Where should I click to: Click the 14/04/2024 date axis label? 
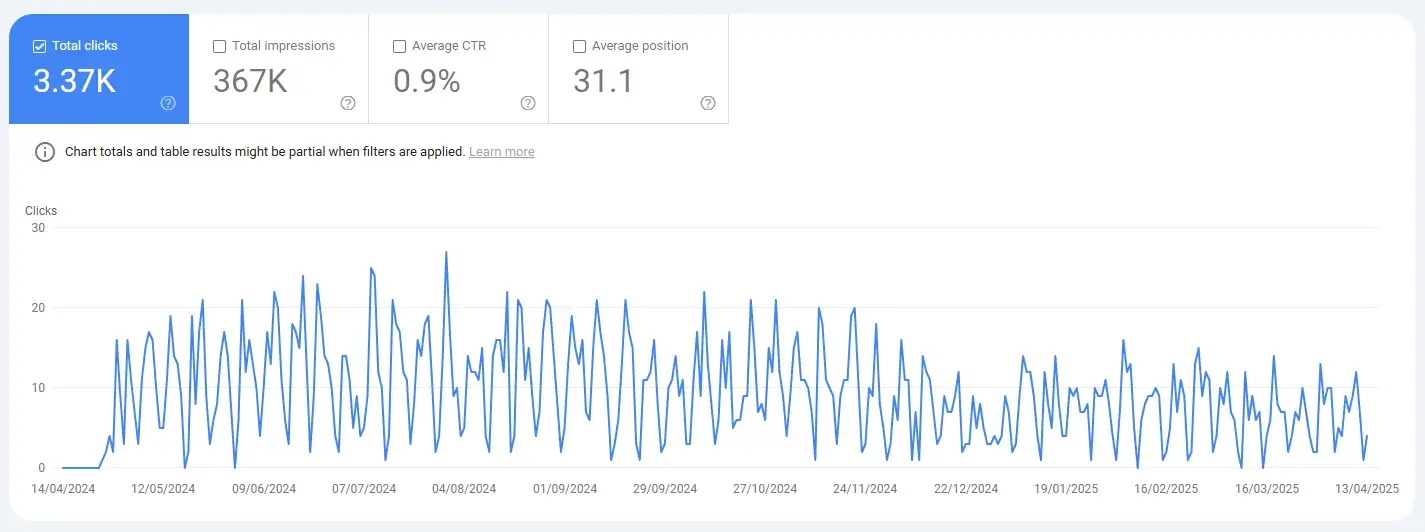63,489
